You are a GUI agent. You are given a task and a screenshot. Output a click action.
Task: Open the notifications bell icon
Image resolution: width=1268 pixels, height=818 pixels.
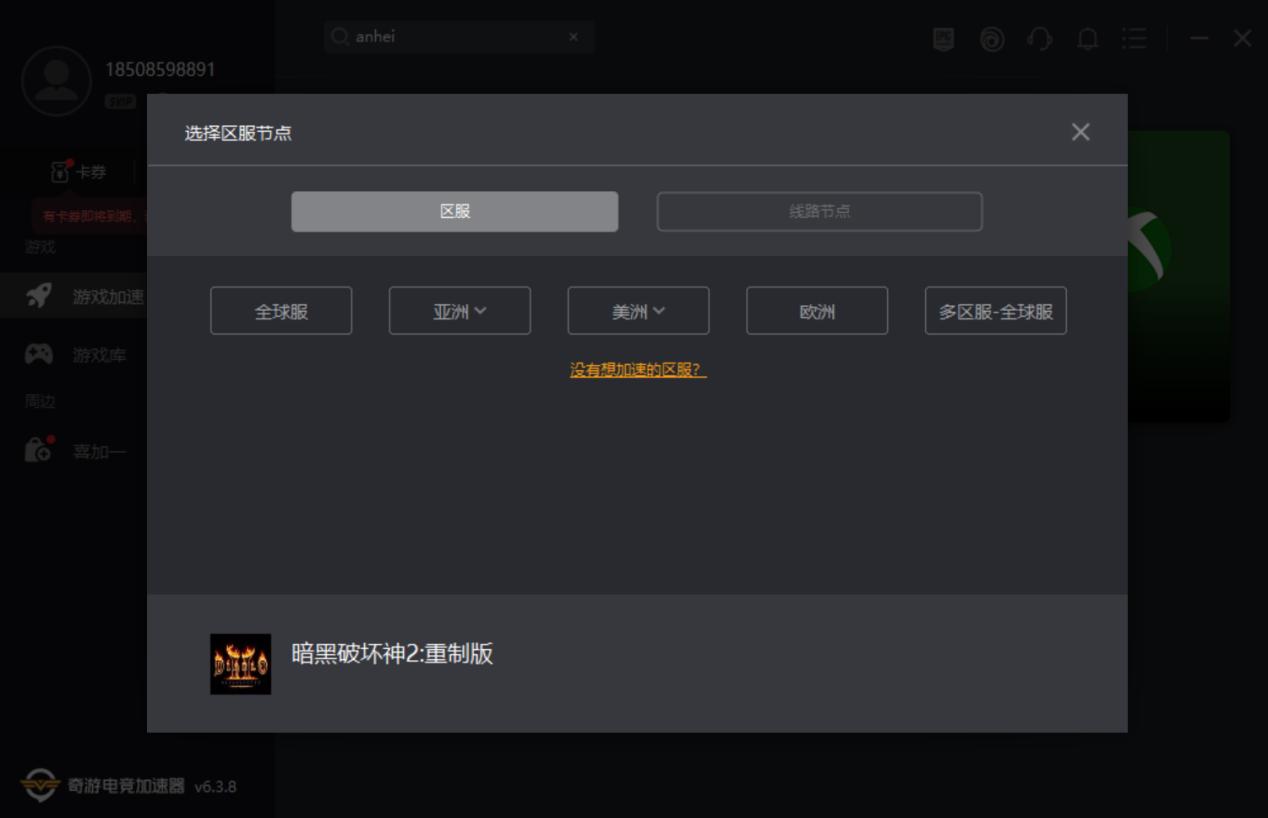(x=1087, y=39)
